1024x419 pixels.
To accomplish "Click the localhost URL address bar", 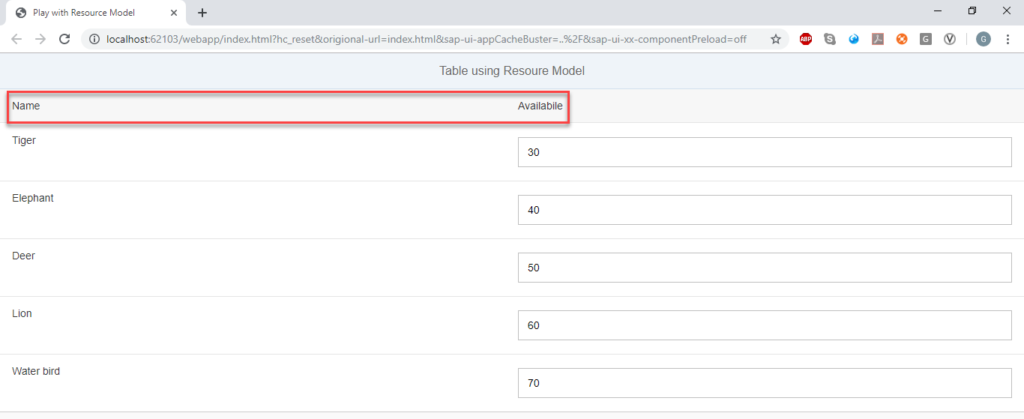I will (426, 39).
